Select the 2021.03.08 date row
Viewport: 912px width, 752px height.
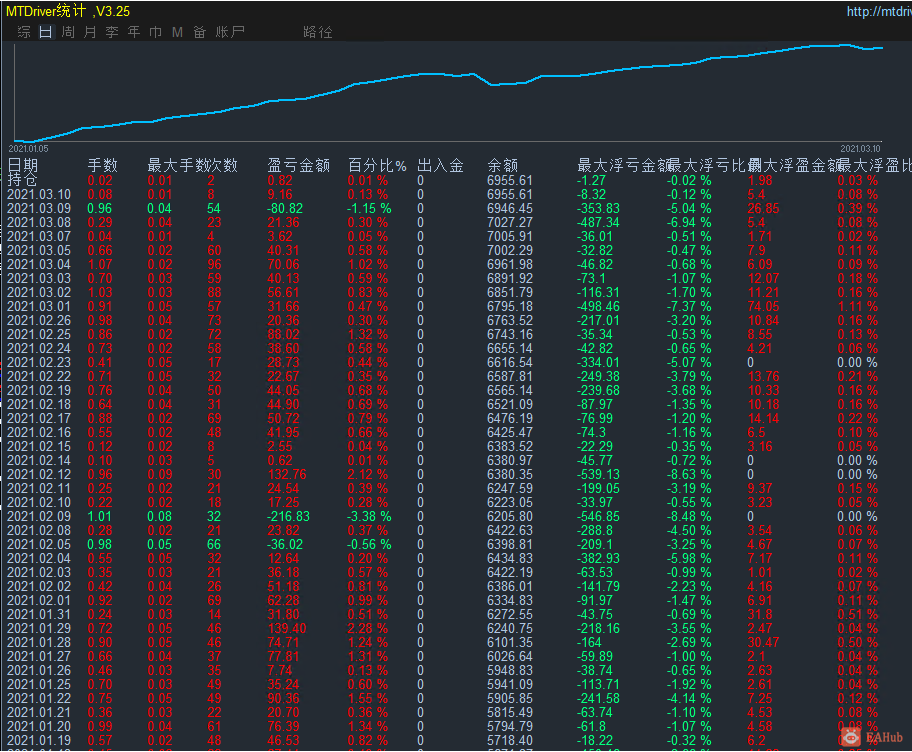pyautogui.click(x=38, y=222)
